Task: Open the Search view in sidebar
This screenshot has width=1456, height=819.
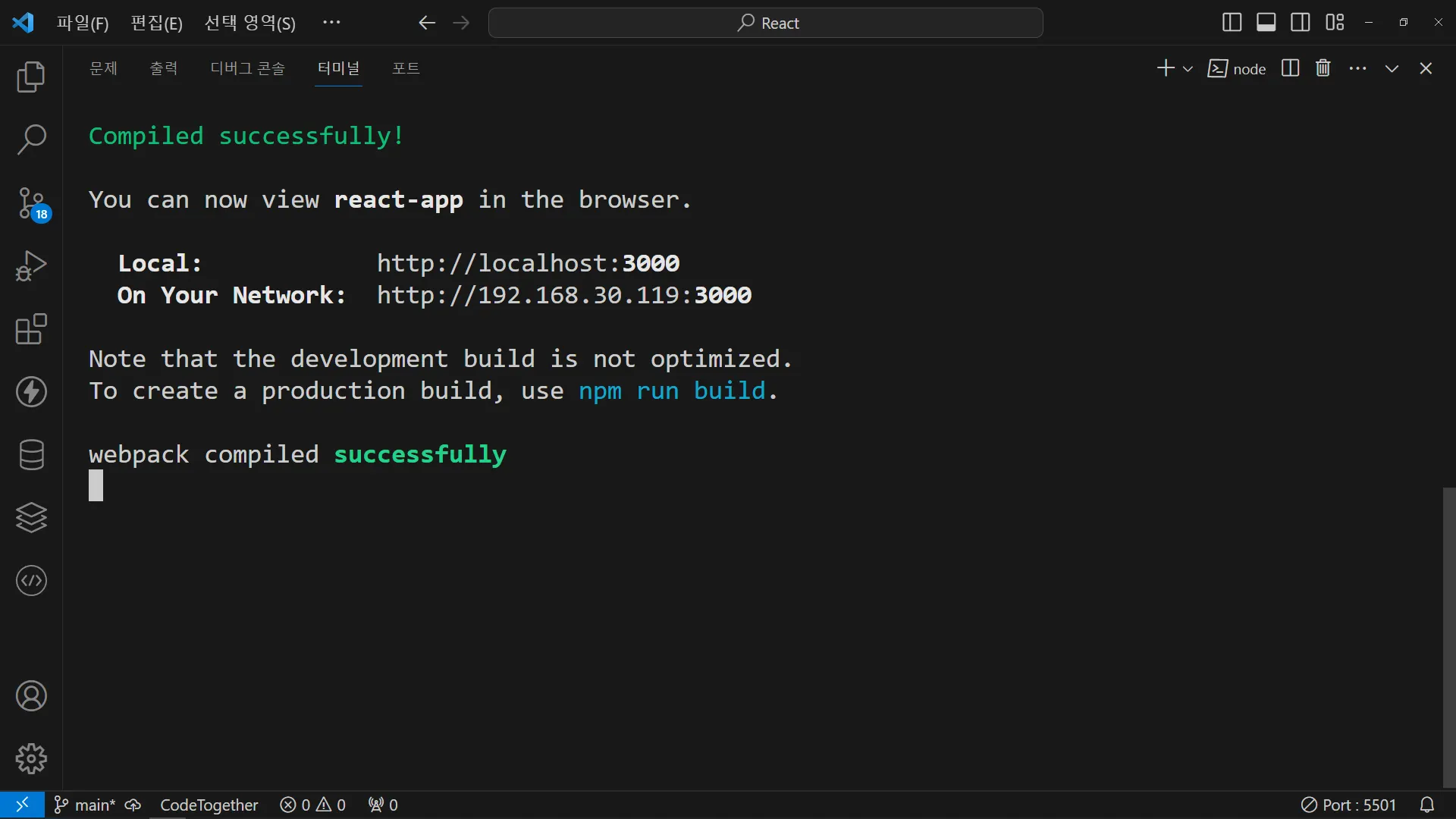Action: pyautogui.click(x=31, y=140)
